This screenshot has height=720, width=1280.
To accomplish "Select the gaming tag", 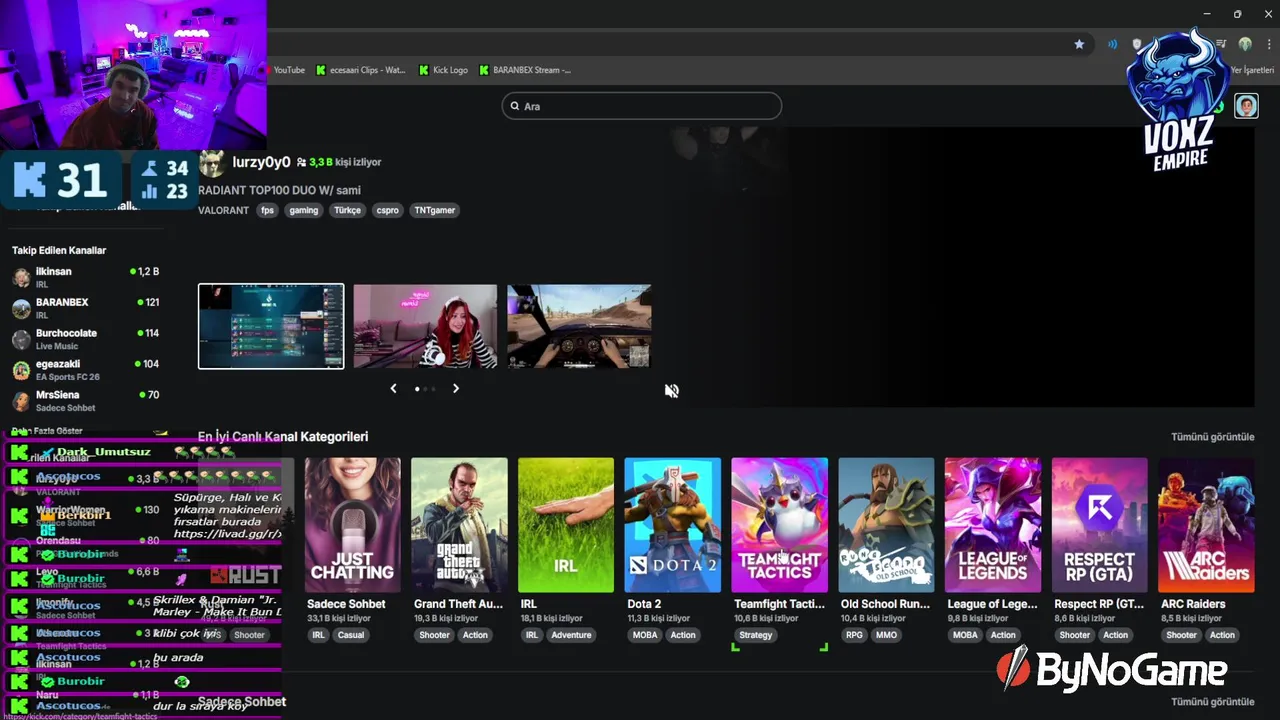I will click(304, 210).
